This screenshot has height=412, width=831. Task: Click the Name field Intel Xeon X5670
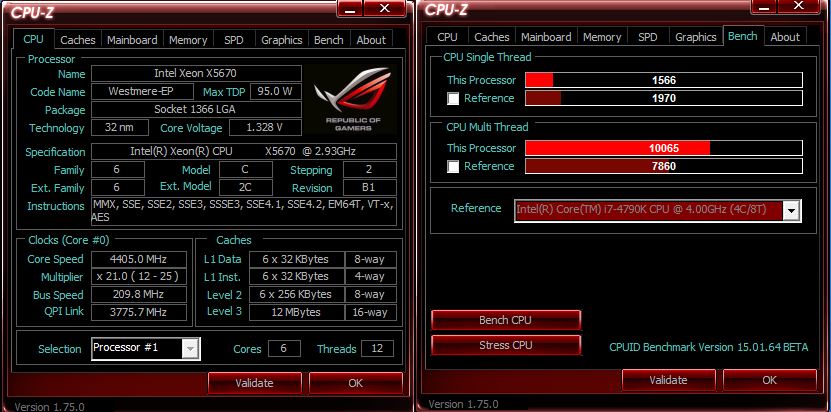click(197, 73)
